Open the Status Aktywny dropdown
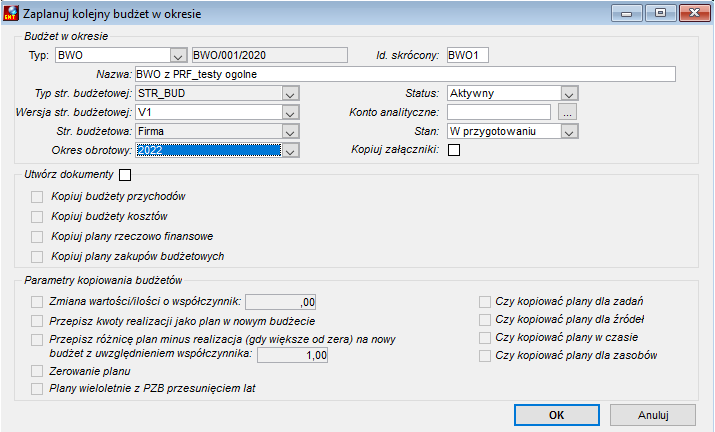 click(569, 94)
